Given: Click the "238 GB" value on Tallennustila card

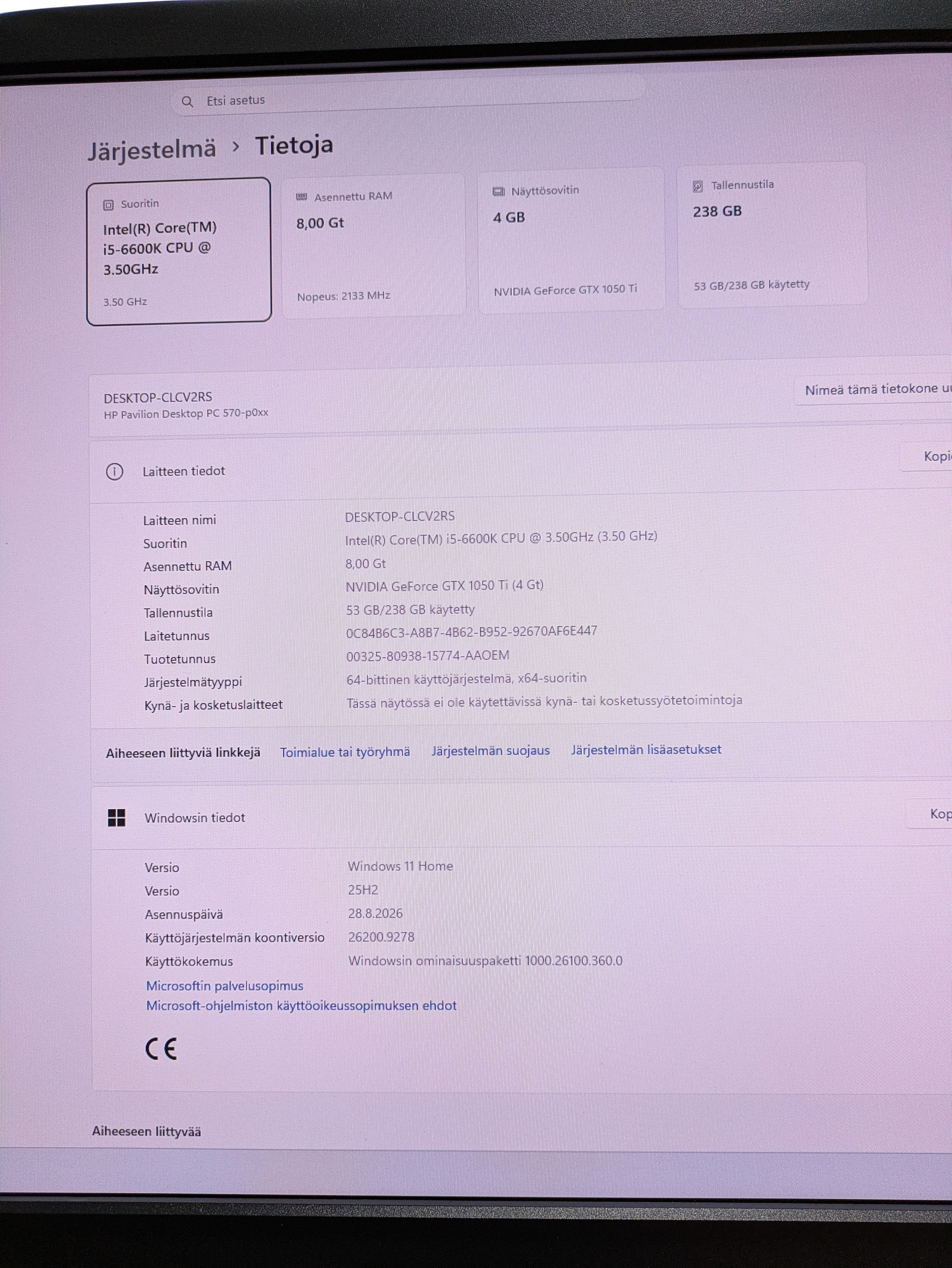Looking at the screenshot, I should coord(717,212).
